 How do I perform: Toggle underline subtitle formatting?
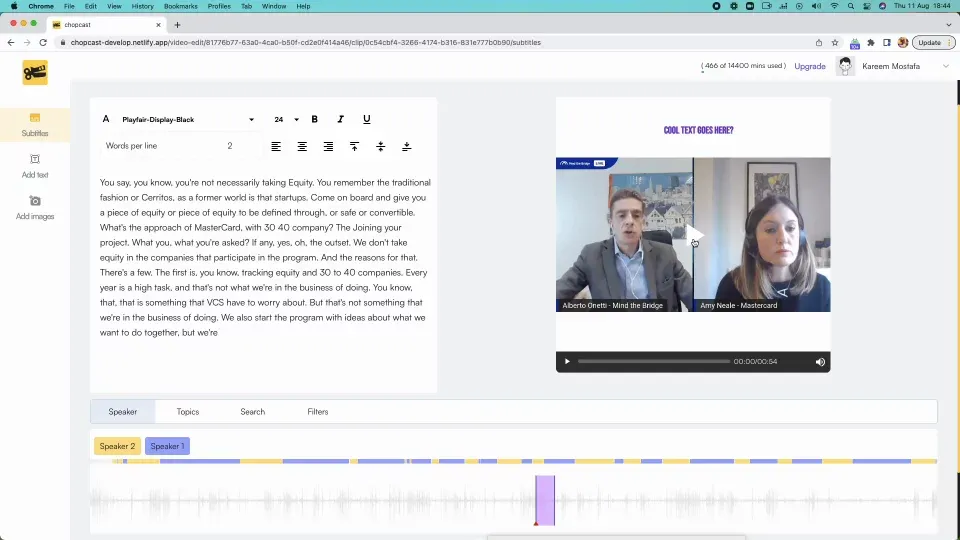pyautogui.click(x=366, y=119)
